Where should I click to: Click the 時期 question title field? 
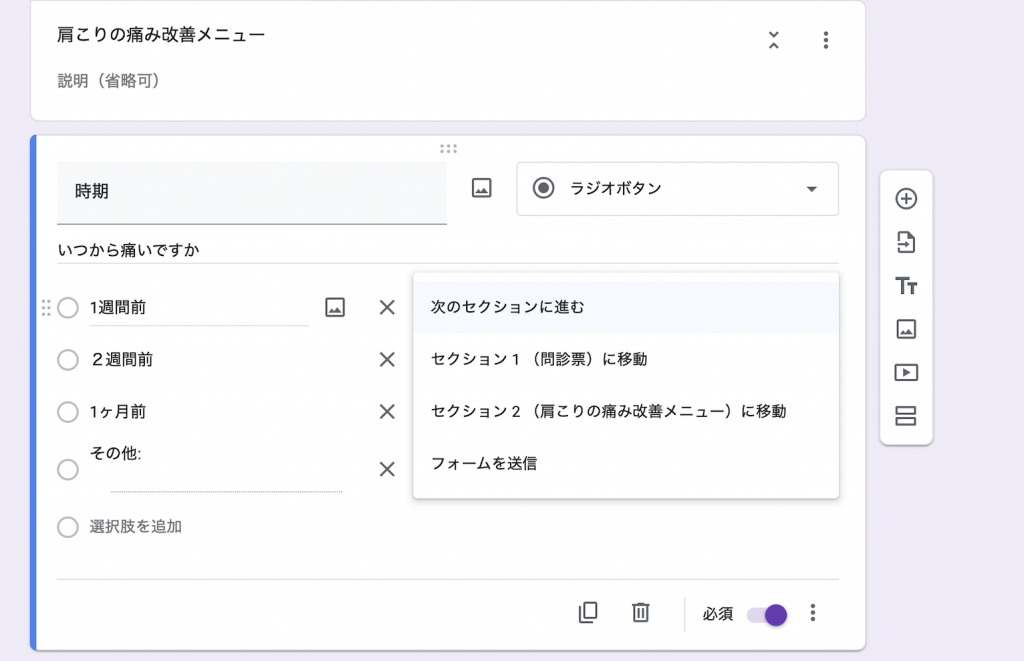pyautogui.click(x=252, y=191)
